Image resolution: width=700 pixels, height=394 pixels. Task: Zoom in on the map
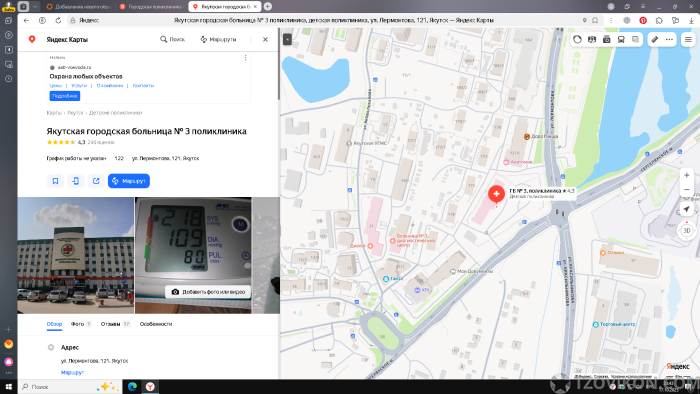pyautogui.click(x=687, y=175)
